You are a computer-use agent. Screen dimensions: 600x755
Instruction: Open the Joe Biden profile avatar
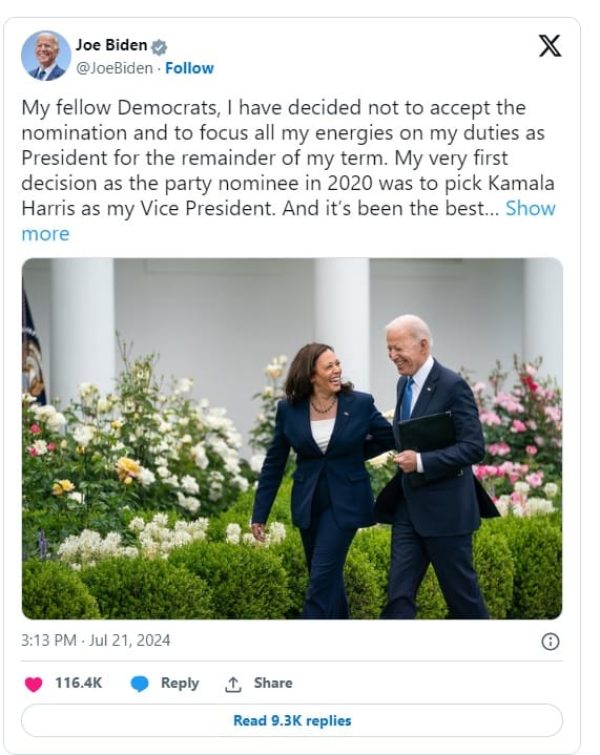point(46,56)
